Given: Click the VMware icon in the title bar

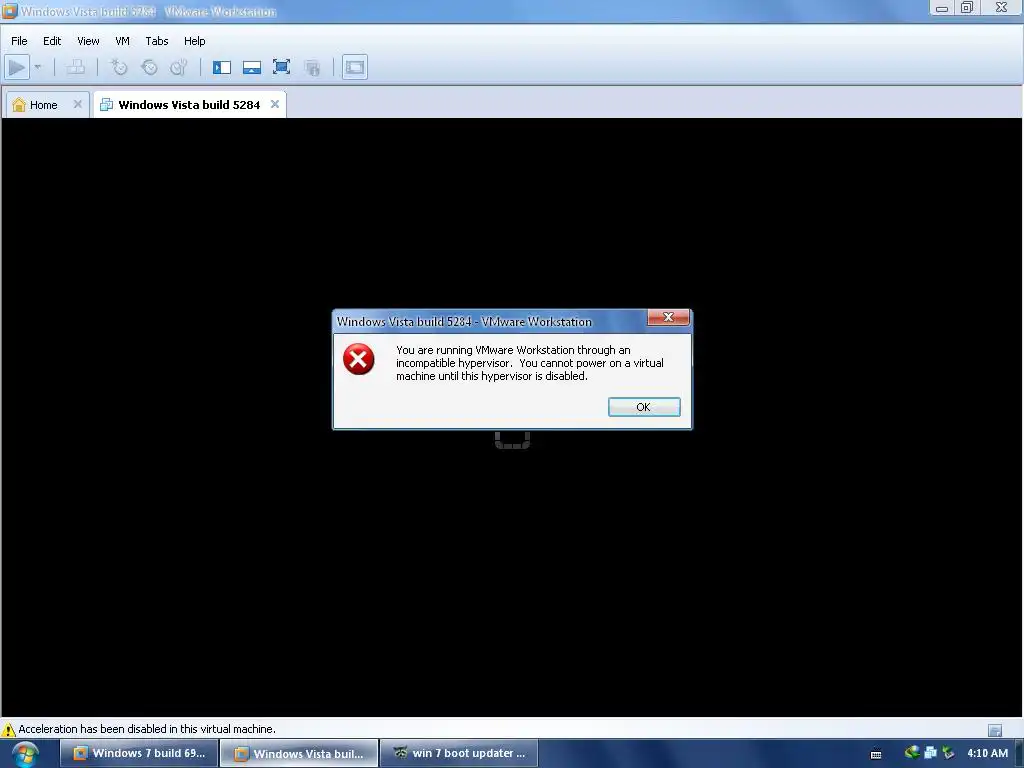Looking at the screenshot, I should 9,10.
